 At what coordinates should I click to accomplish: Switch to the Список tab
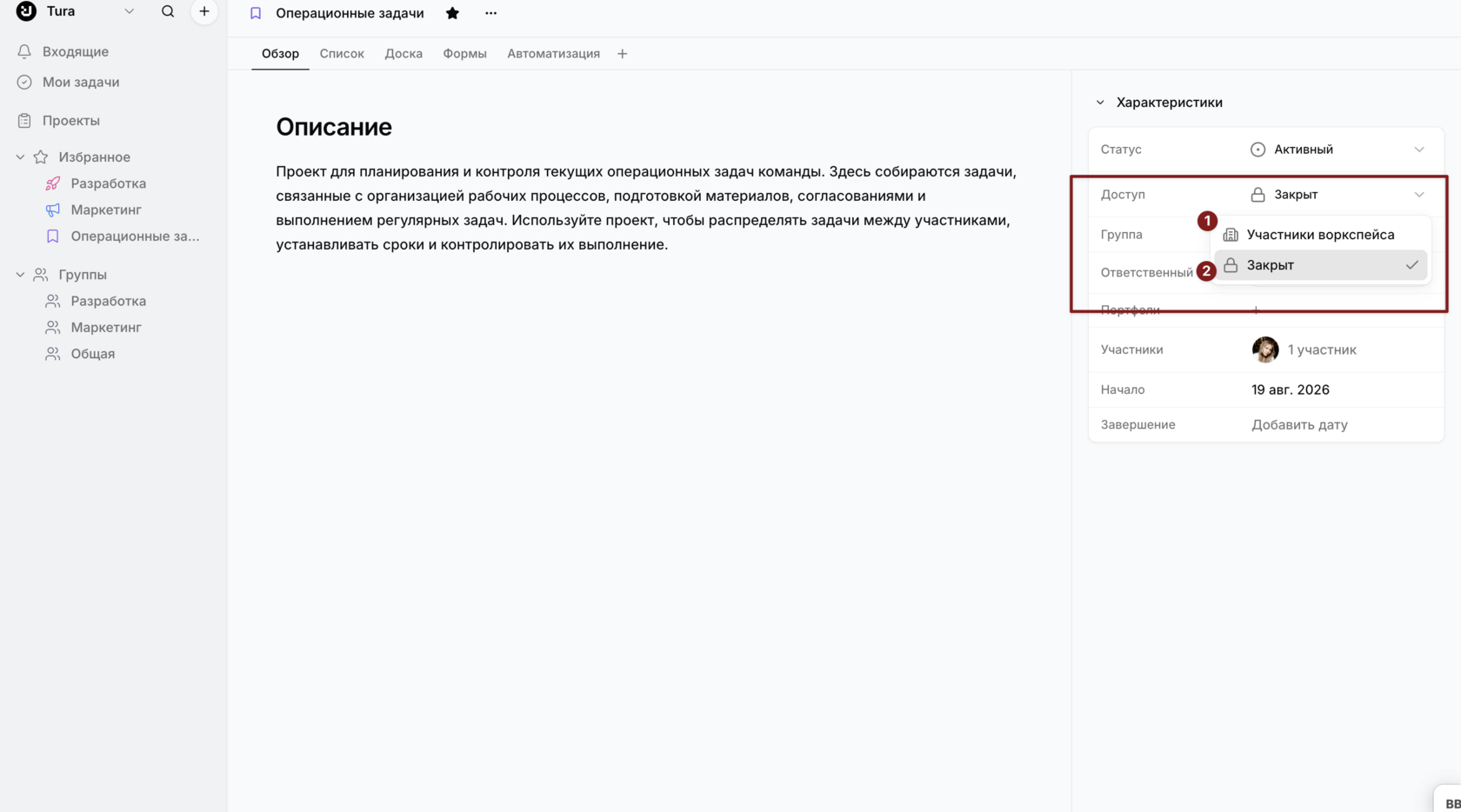coord(342,53)
